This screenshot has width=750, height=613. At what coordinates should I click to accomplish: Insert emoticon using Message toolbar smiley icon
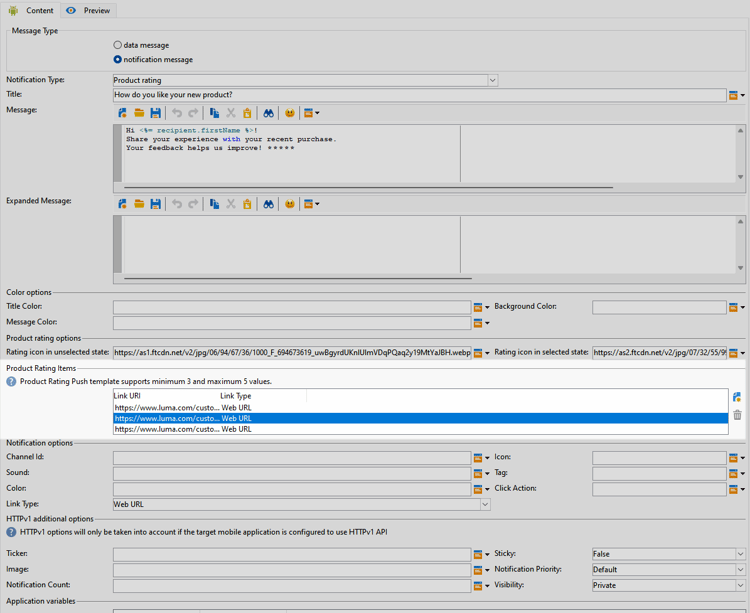pos(289,113)
